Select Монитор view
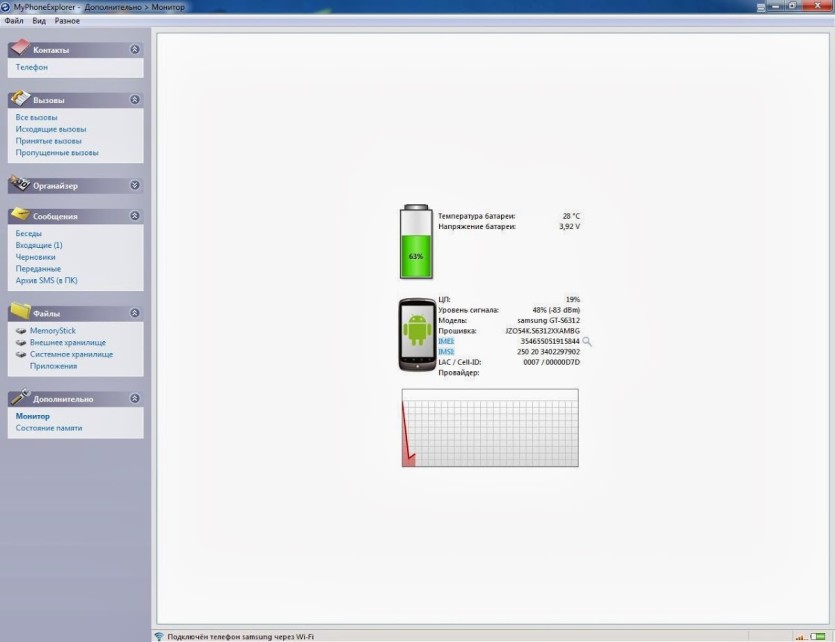Viewport: 835px width, 642px height. (x=32, y=416)
